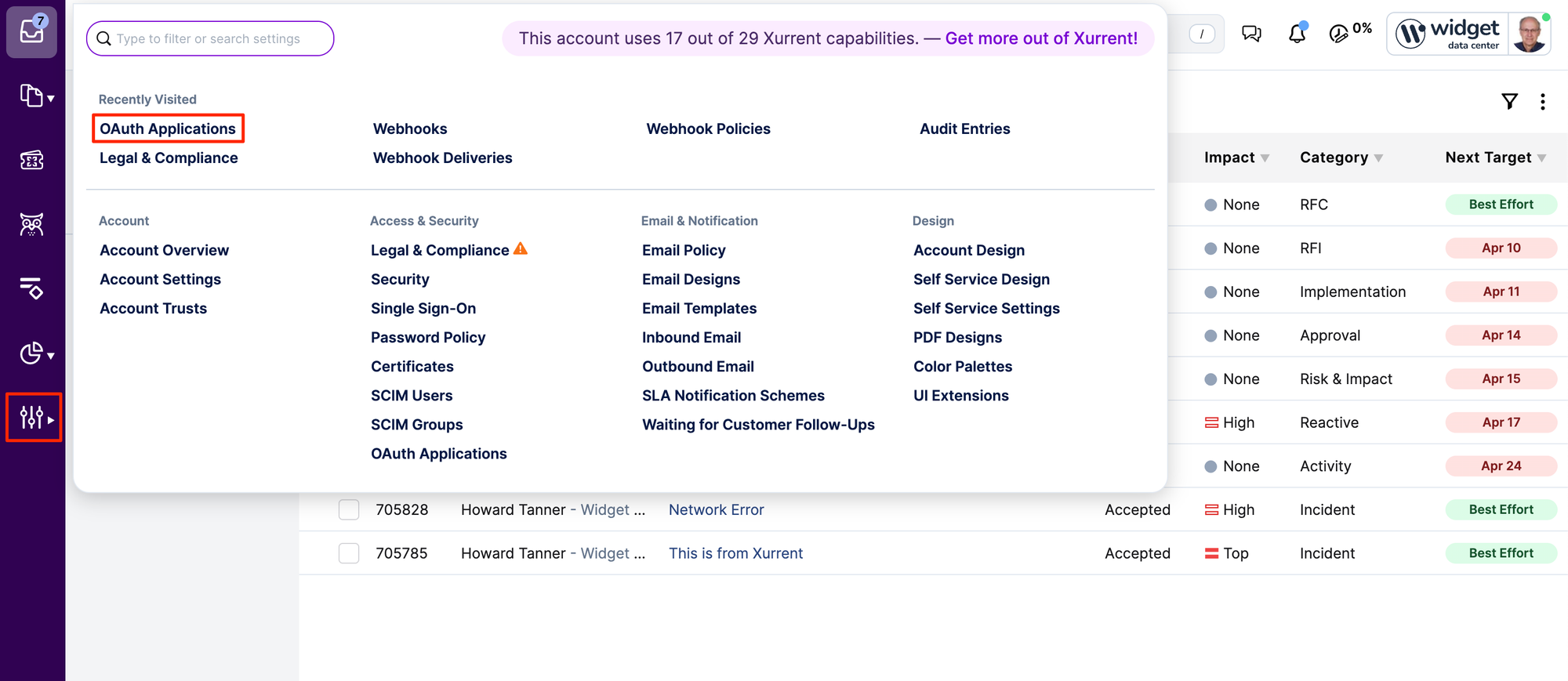
Task: Open the Next Target column dropdown
Action: click(x=1541, y=158)
